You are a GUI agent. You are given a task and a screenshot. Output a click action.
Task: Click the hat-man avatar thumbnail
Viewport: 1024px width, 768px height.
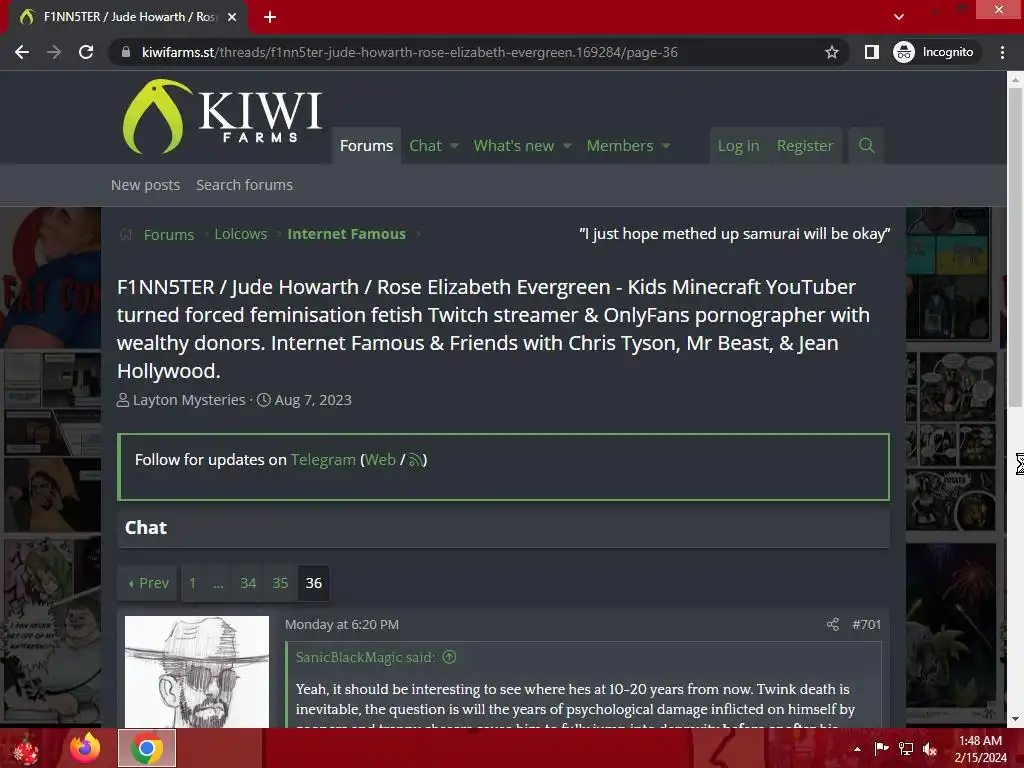pos(197,671)
